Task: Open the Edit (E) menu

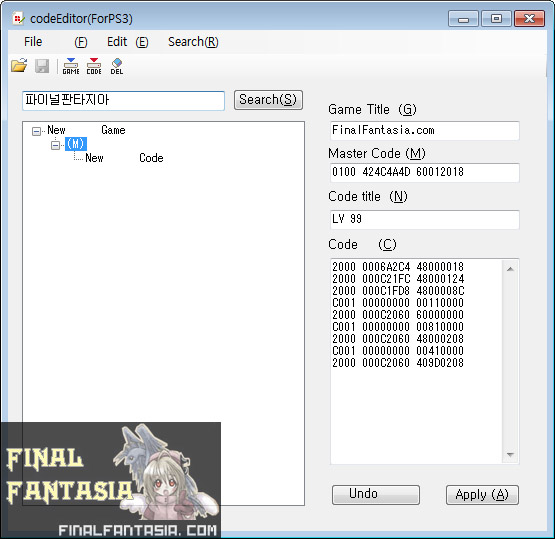Action: tap(128, 42)
